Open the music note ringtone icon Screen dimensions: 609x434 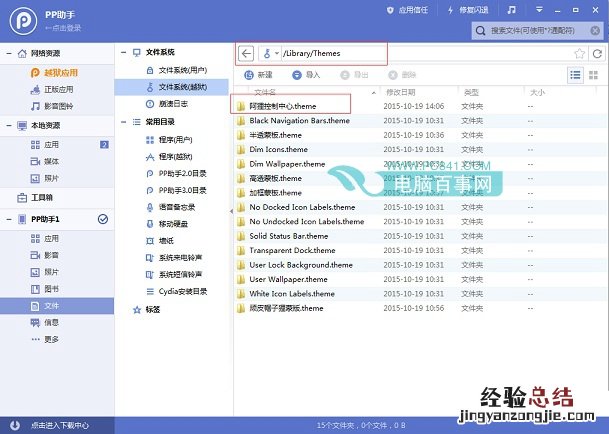(x=512, y=10)
